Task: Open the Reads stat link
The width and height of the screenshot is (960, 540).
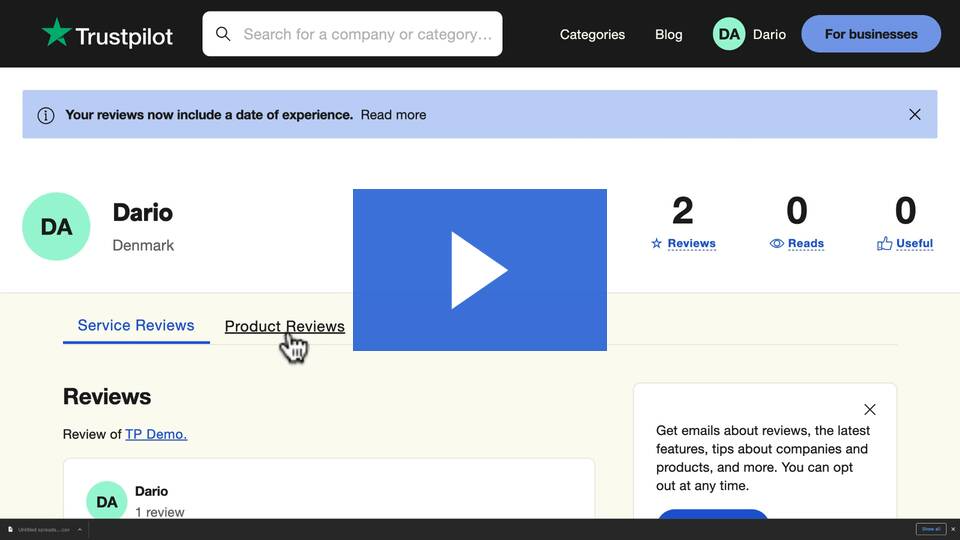Action: tap(806, 244)
